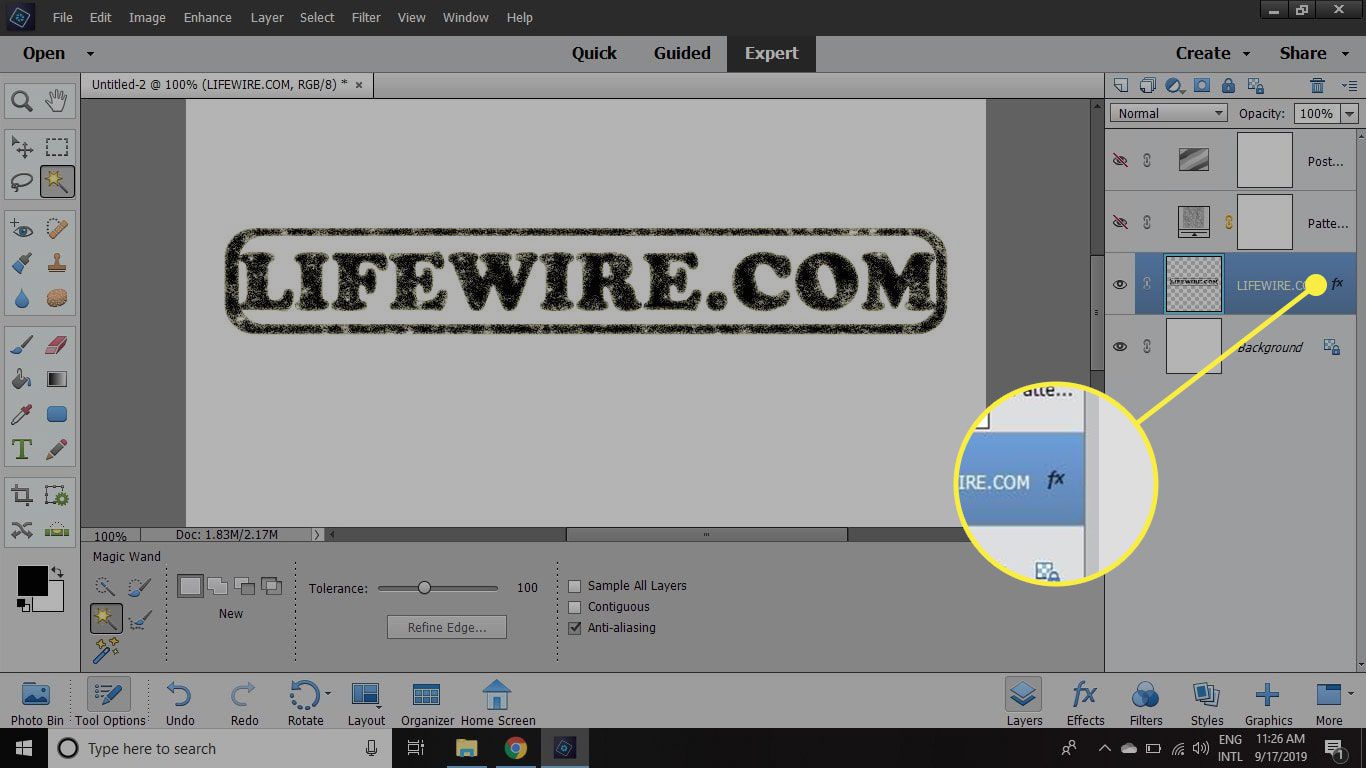Screen dimensions: 1366x768
Task: Select the Straighten tool
Action: pos(57,530)
